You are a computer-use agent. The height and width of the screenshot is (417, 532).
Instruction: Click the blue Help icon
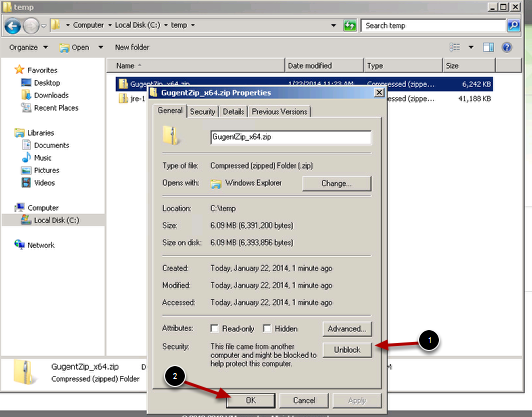[507, 47]
